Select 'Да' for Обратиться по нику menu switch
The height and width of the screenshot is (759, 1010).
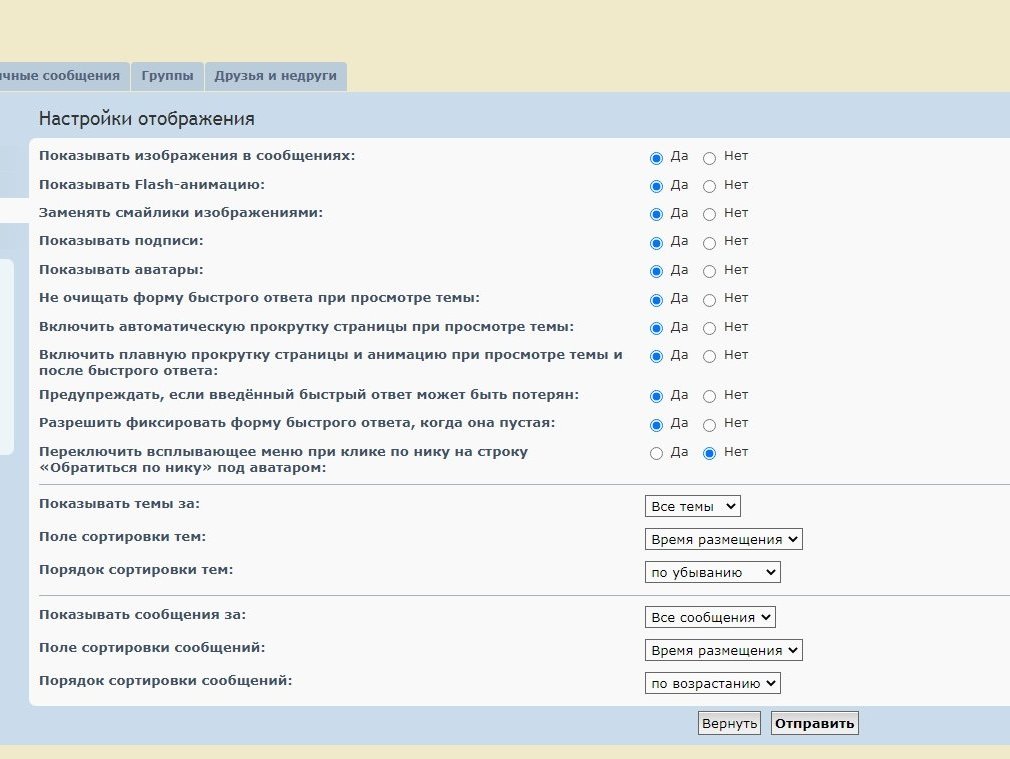[656, 453]
